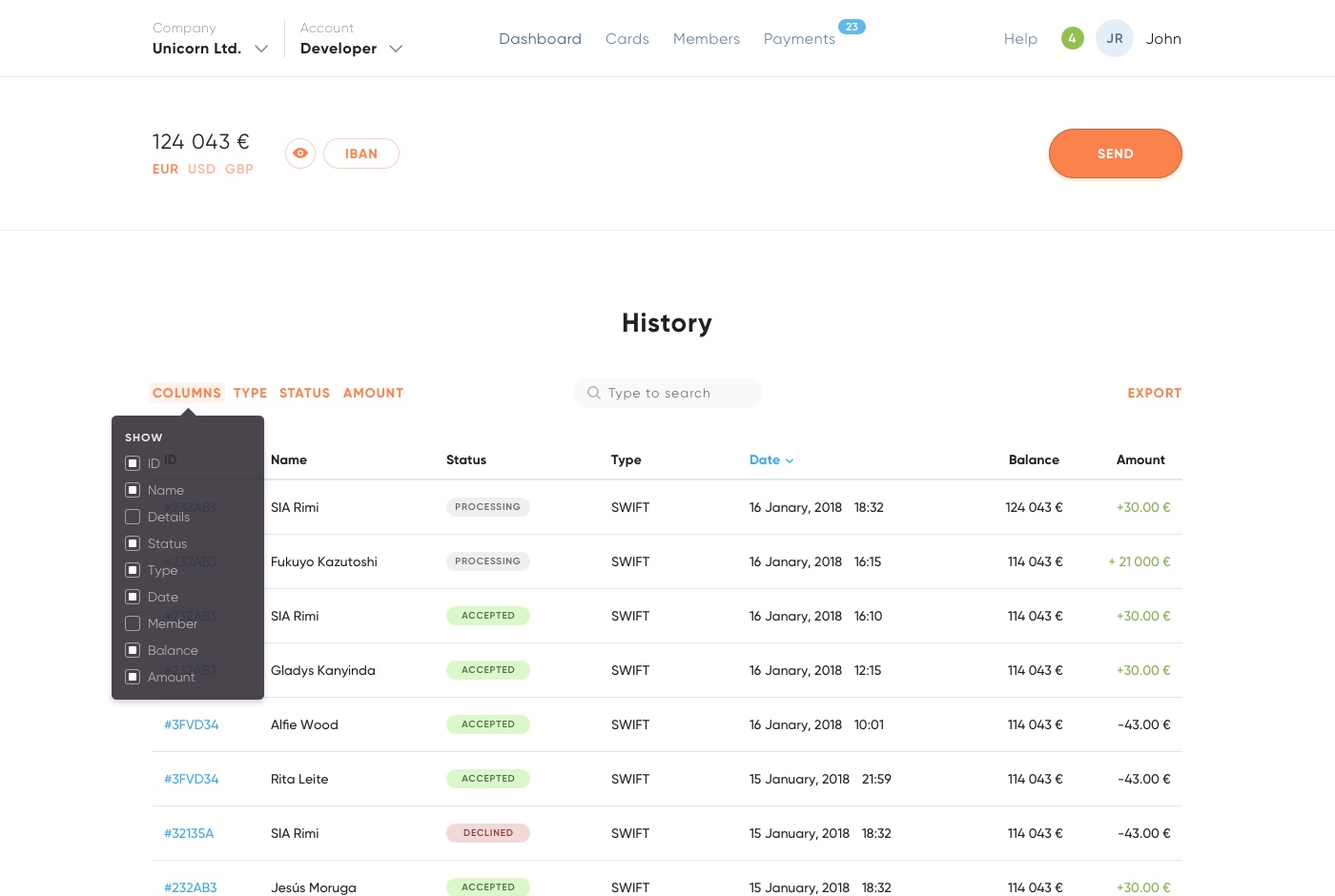Click the search magnifier icon
1335x896 pixels.
[594, 393]
